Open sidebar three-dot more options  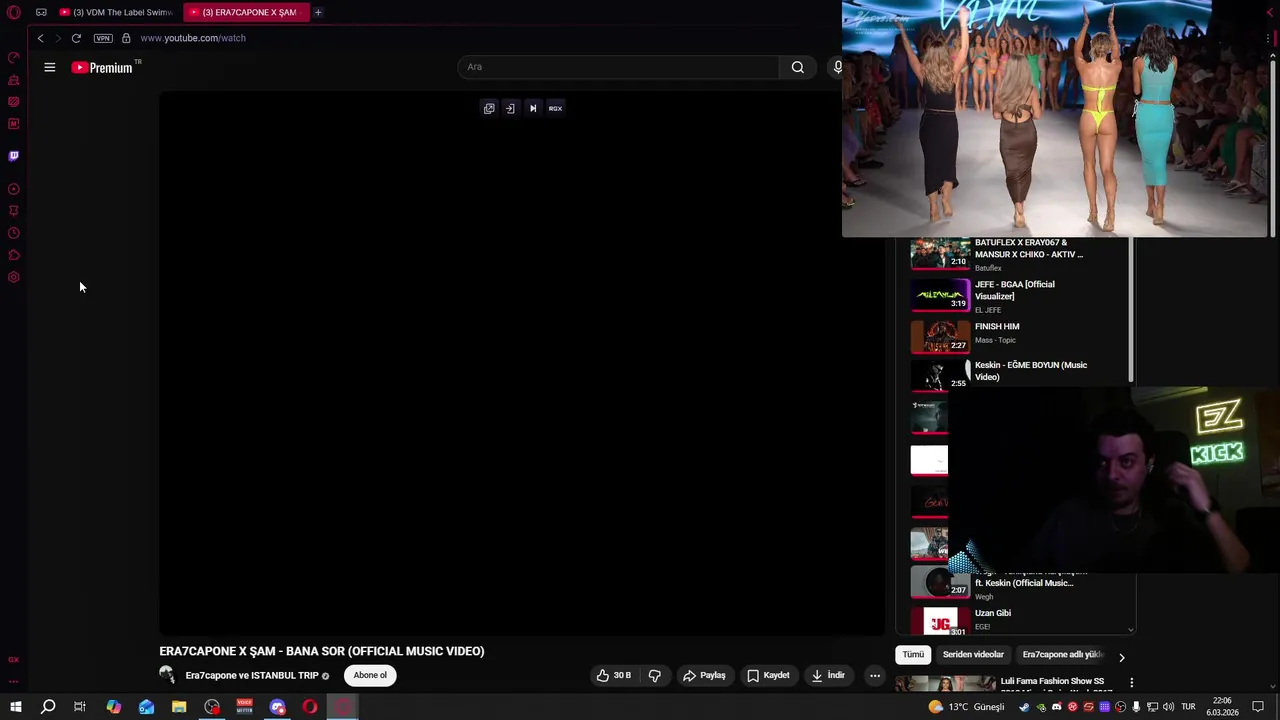(x=14, y=681)
